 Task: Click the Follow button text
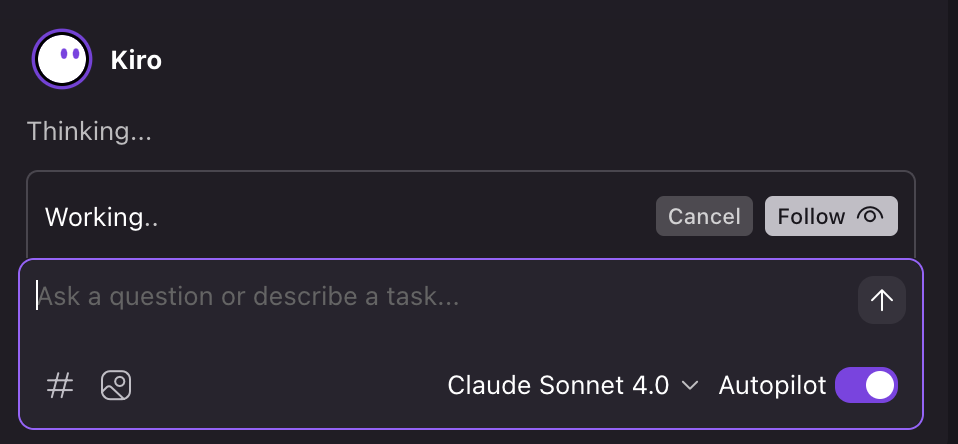(811, 216)
